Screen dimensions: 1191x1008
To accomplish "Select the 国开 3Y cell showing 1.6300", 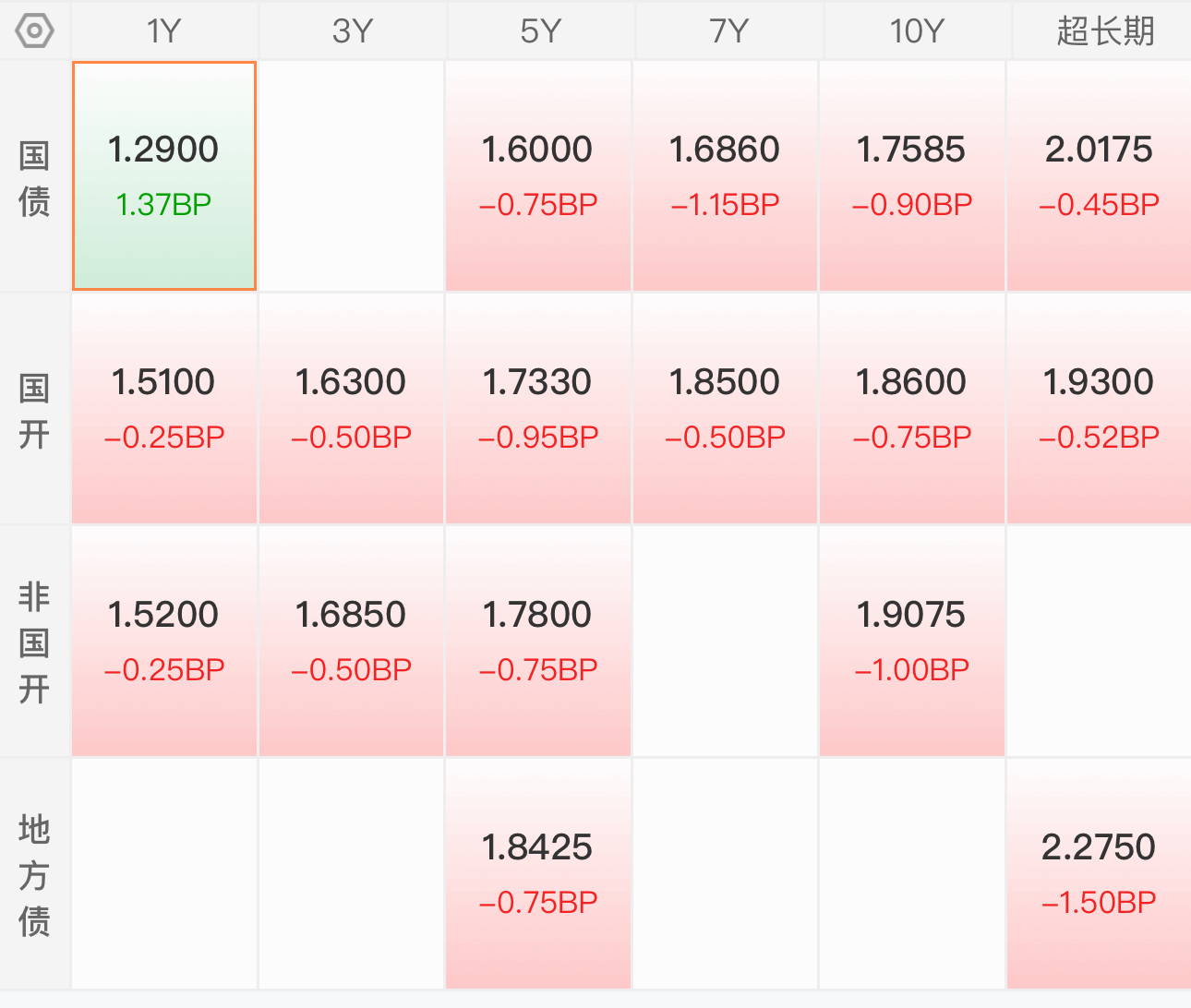I will pyautogui.click(x=352, y=409).
